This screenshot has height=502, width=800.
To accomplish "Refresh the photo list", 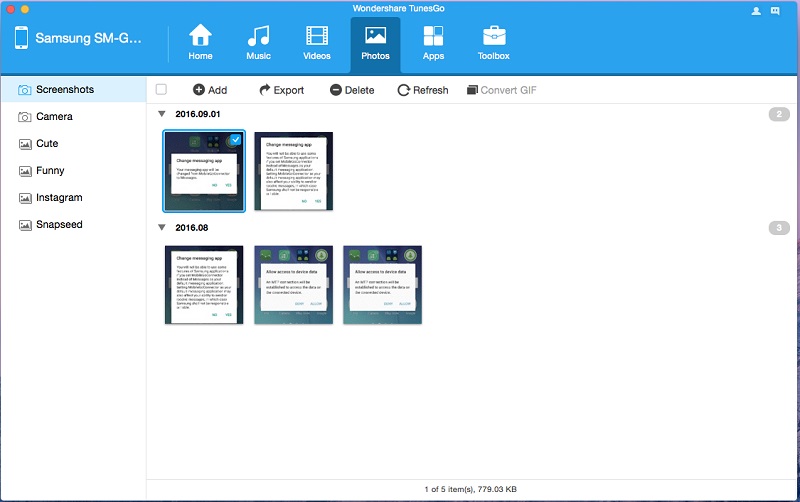I will coord(423,90).
